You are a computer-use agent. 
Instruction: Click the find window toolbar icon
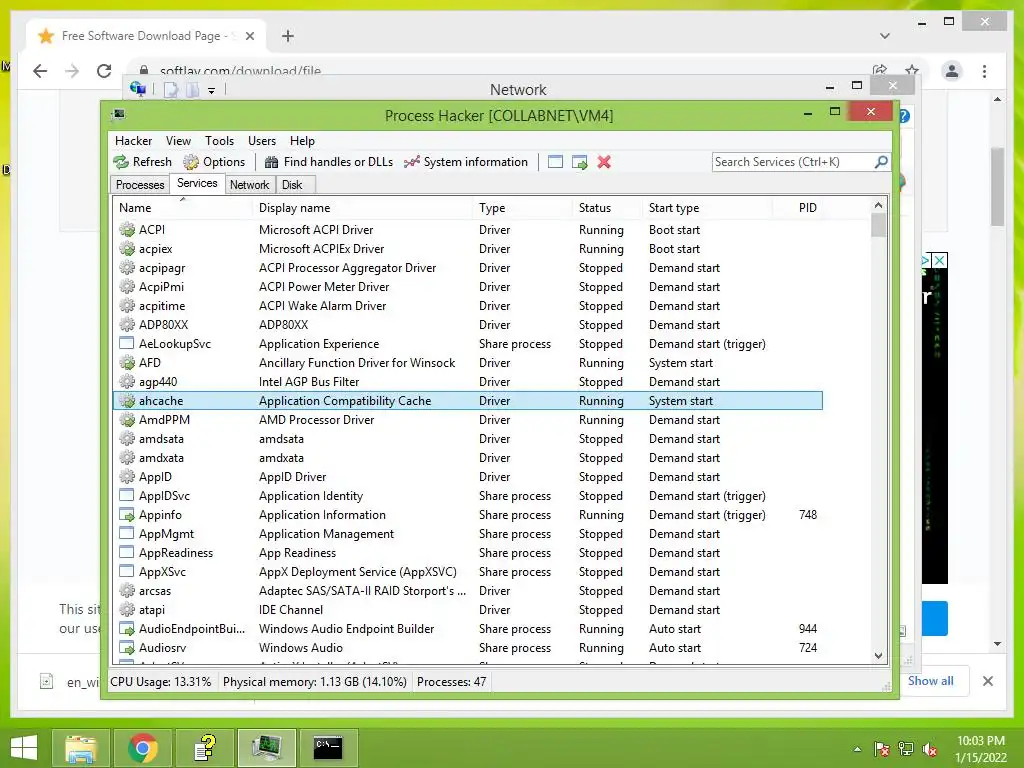555,162
